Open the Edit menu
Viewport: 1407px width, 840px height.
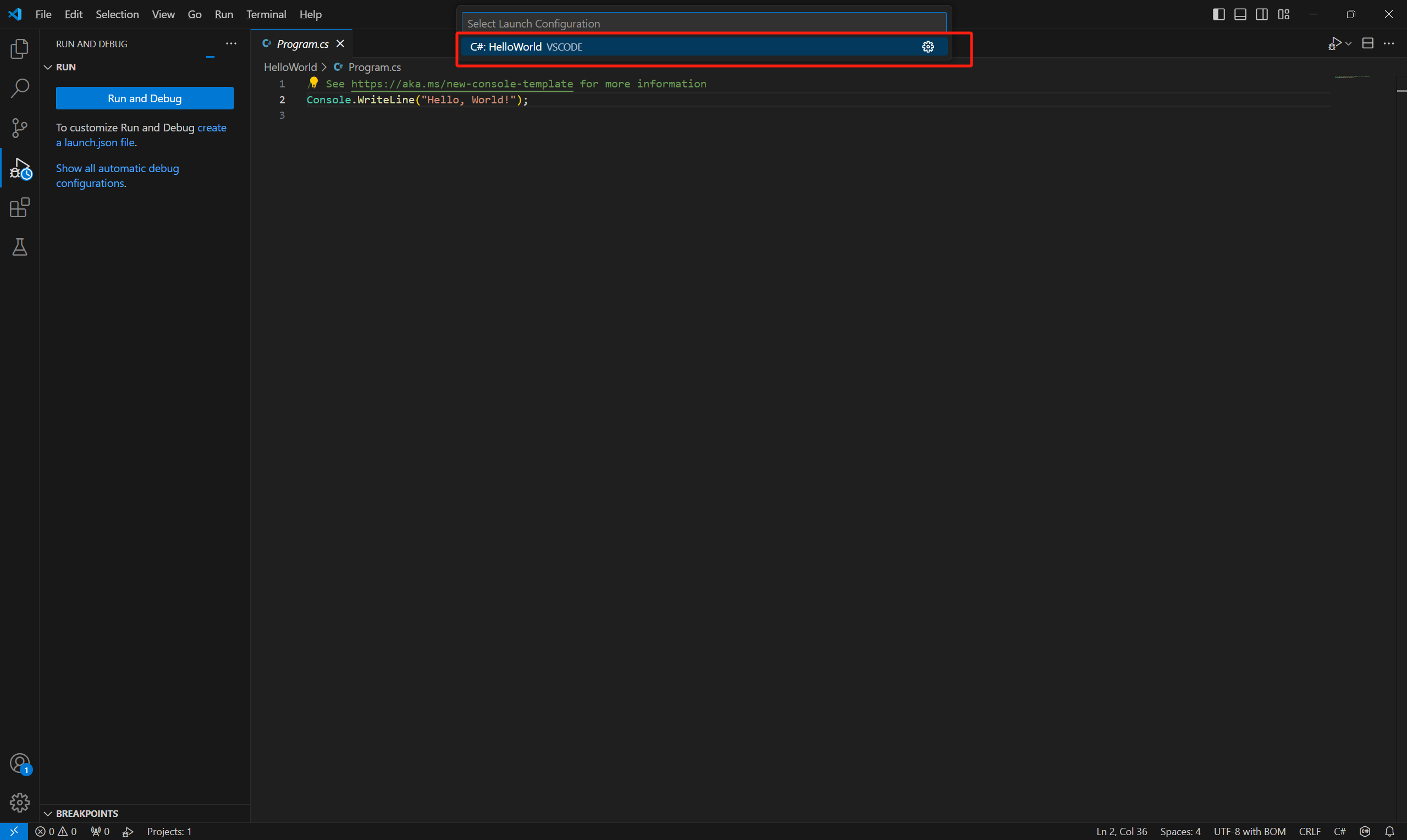tap(74, 14)
